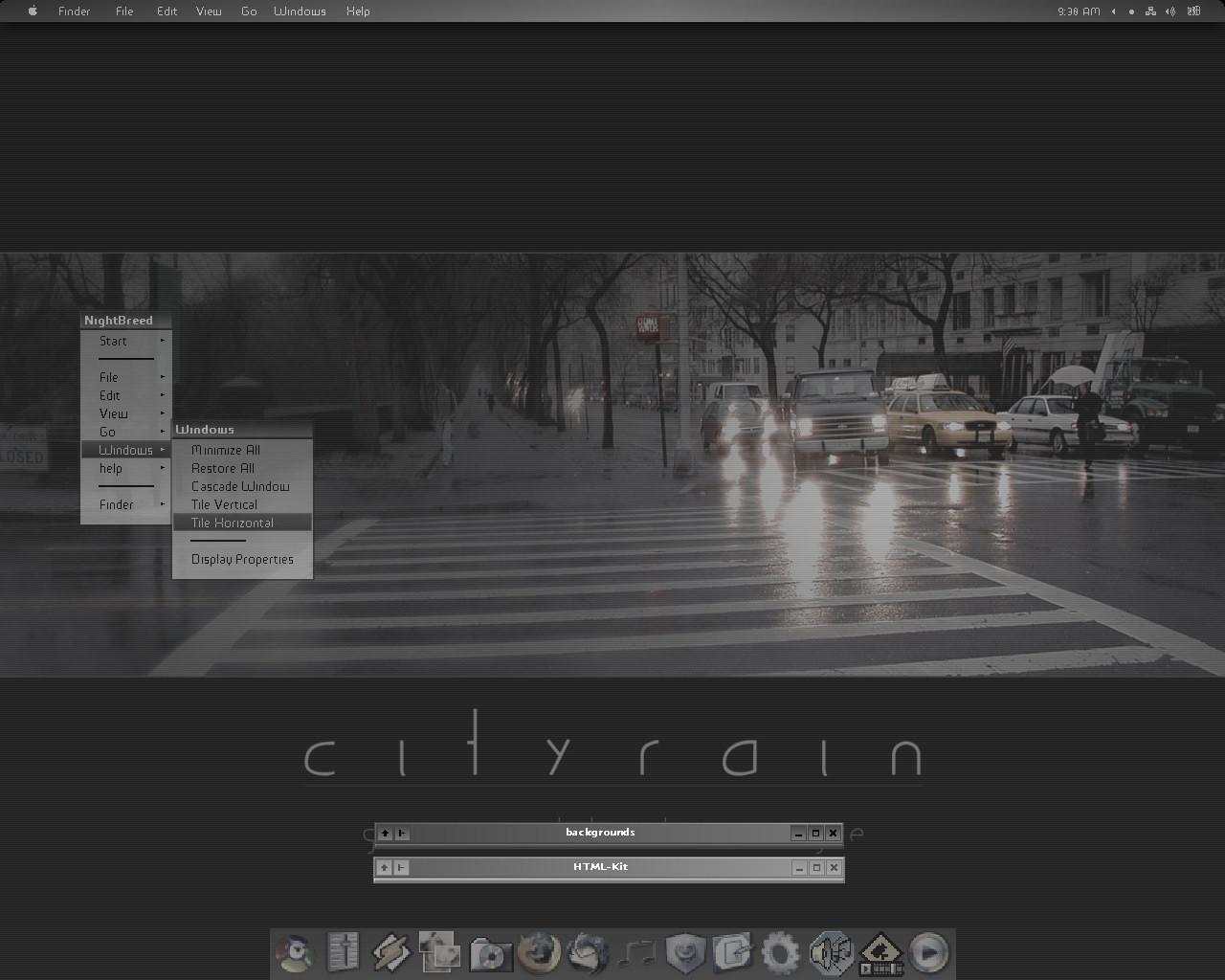Choose Cascade Window in Windows submenu
The height and width of the screenshot is (980, 1225).
[x=242, y=486]
